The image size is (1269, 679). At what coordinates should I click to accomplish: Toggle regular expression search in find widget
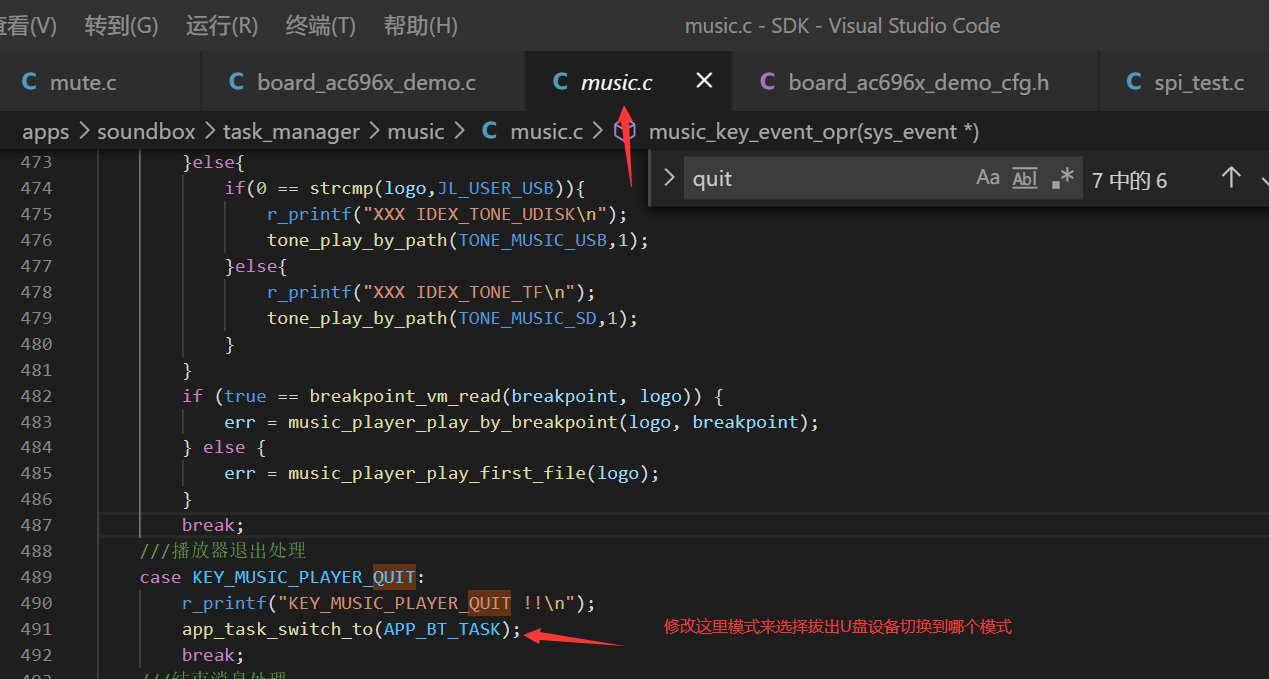coord(1063,178)
